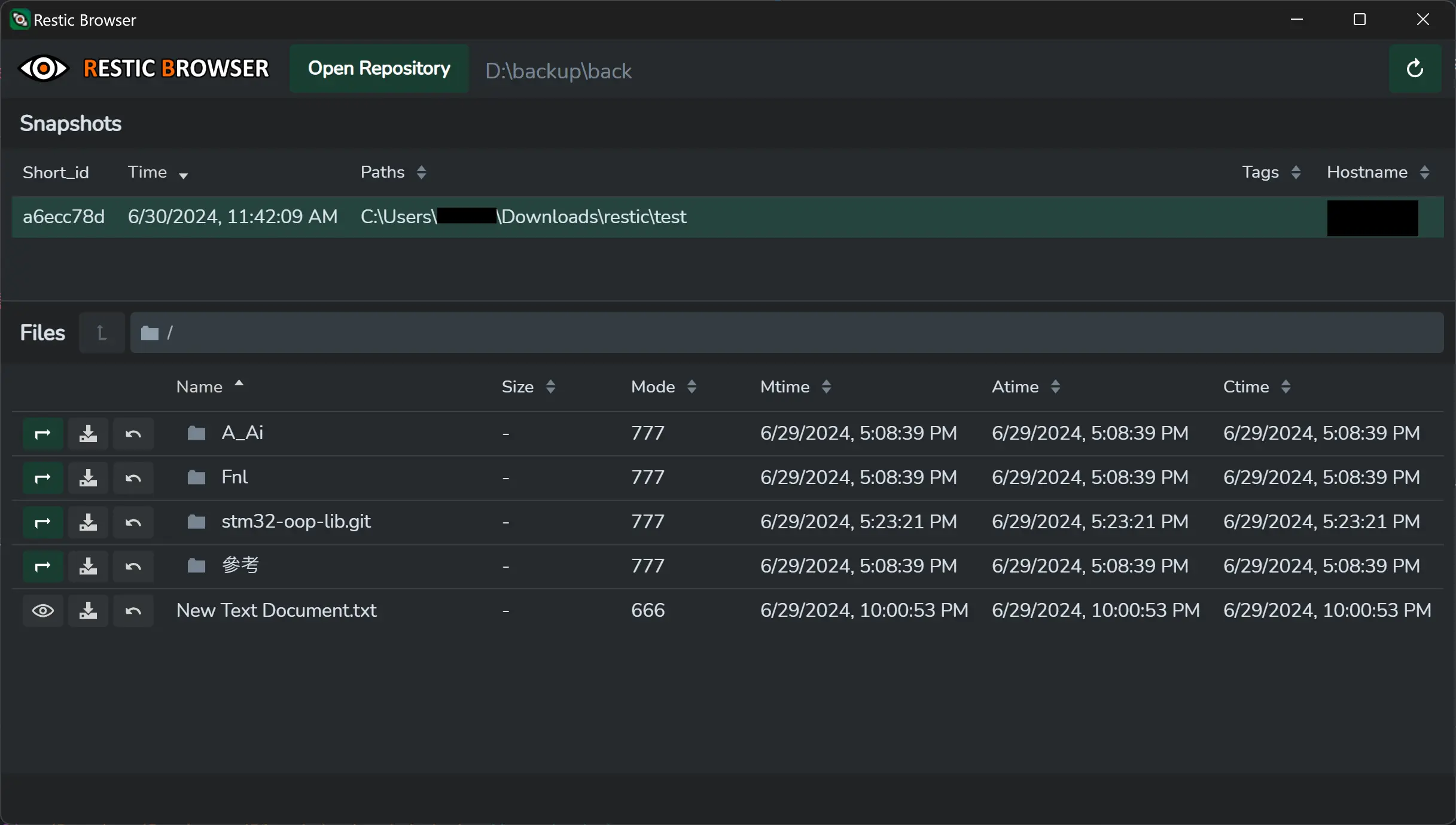Click the Atime 10:00:53 PM cell
The width and height of the screenshot is (1456, 825).
pyautogui.click(x=1096, y=610)
